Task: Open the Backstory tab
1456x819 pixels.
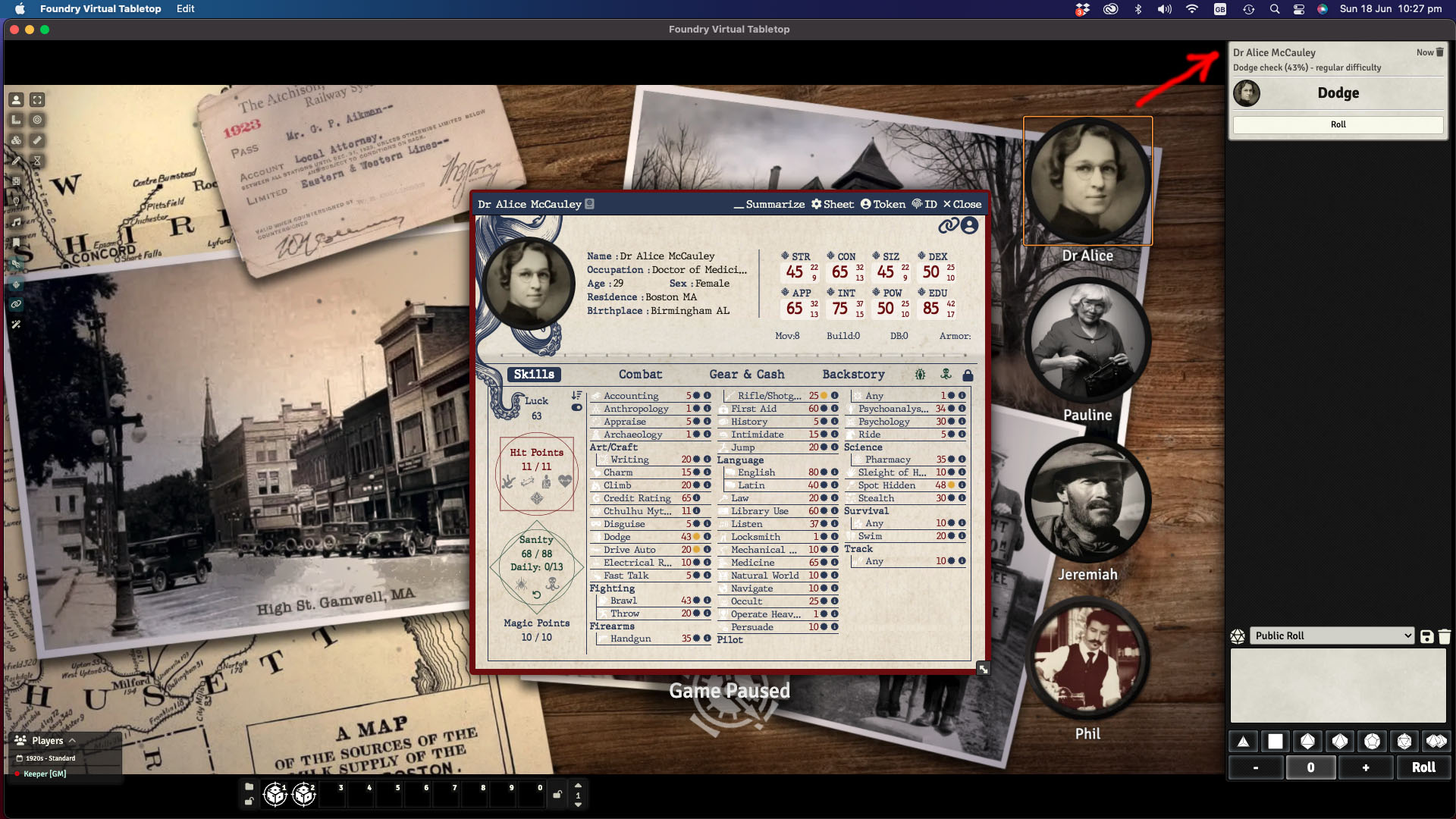Action: coord(853,375)
